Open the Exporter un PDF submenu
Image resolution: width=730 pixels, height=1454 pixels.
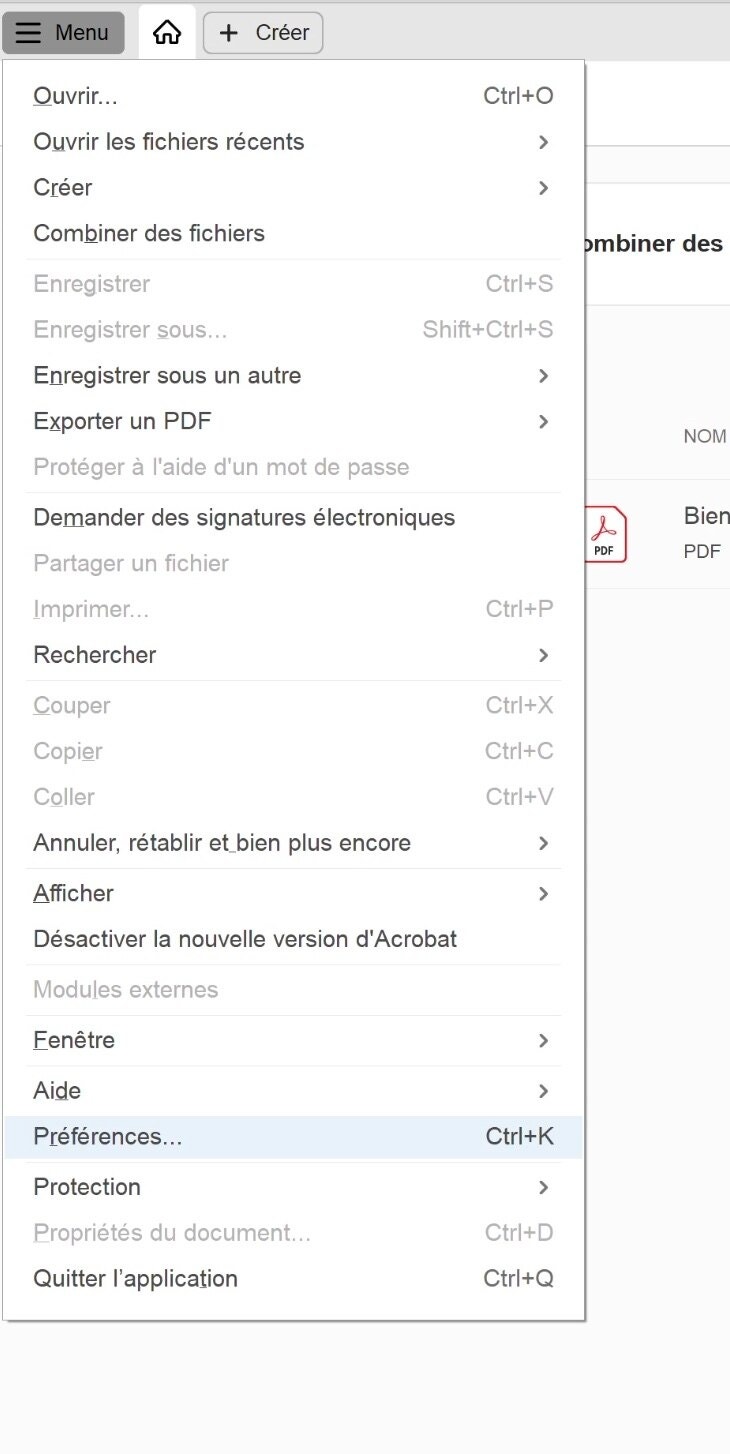122,422
